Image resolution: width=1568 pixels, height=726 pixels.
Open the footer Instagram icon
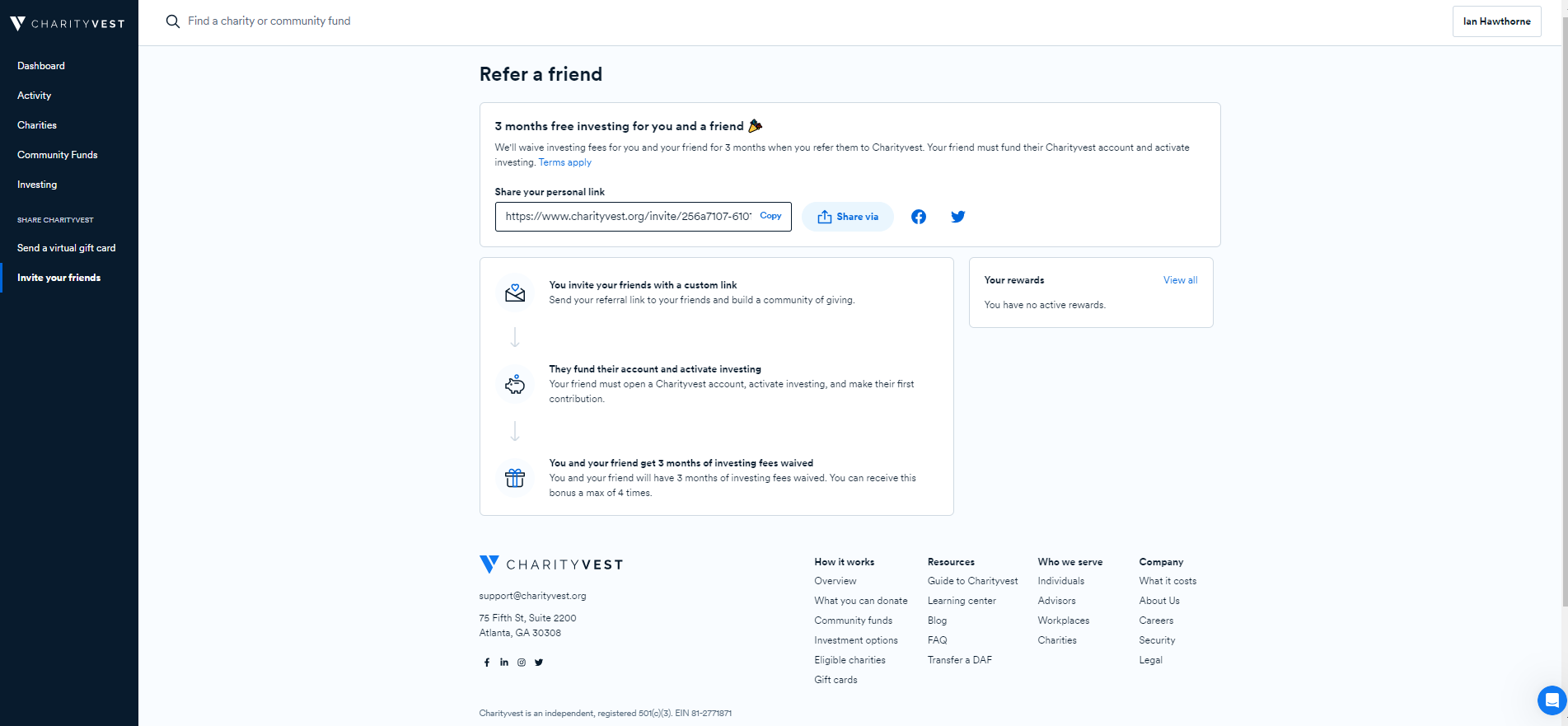(x=522, y=663)
